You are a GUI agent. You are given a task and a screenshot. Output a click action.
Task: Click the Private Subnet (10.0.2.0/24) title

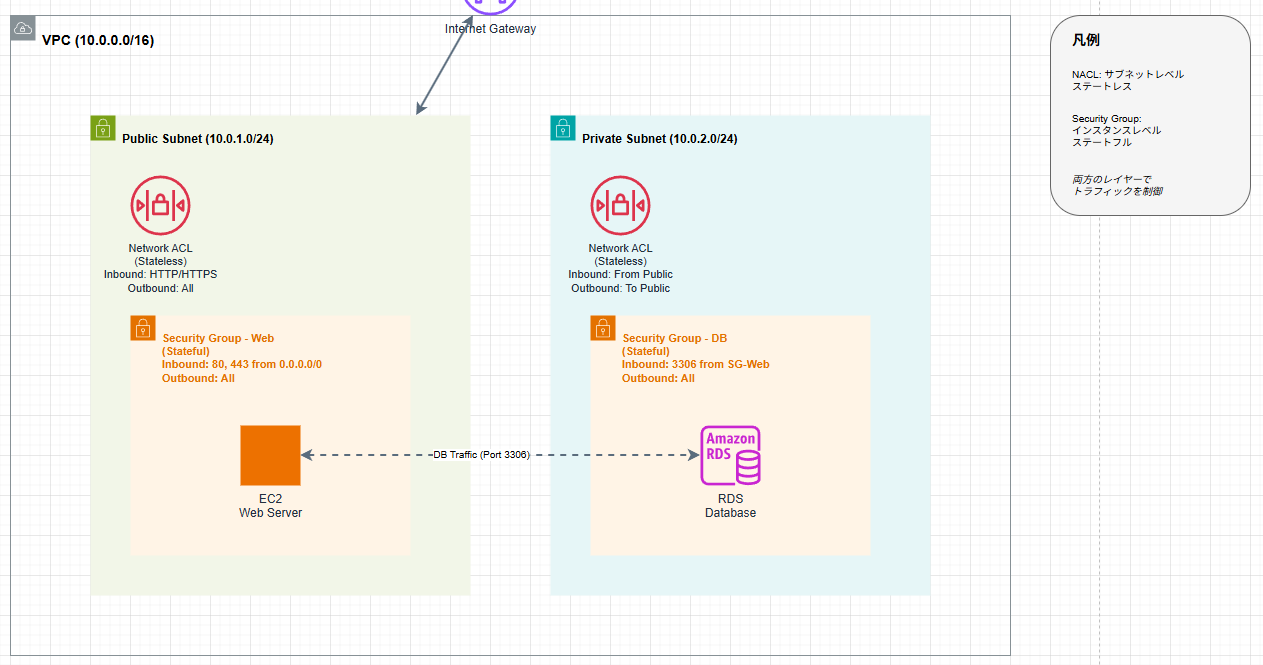tap(659, 139)
